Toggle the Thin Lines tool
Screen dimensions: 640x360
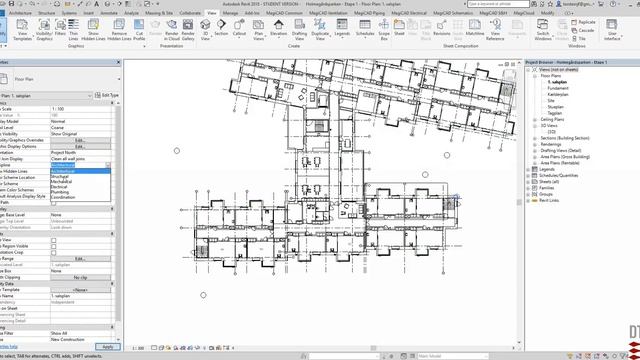pos(73,29)
